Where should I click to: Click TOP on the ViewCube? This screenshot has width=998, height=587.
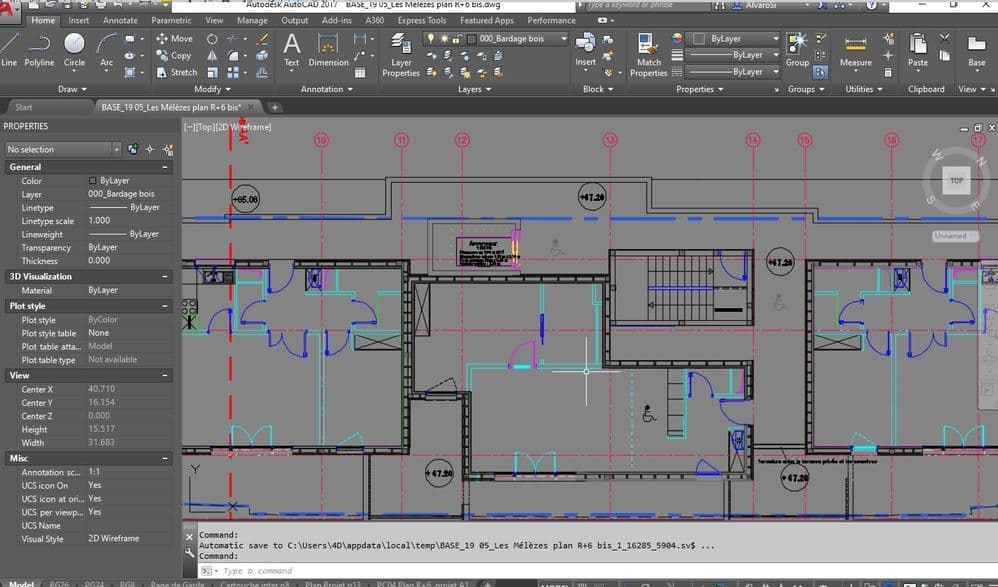point(956,180)
